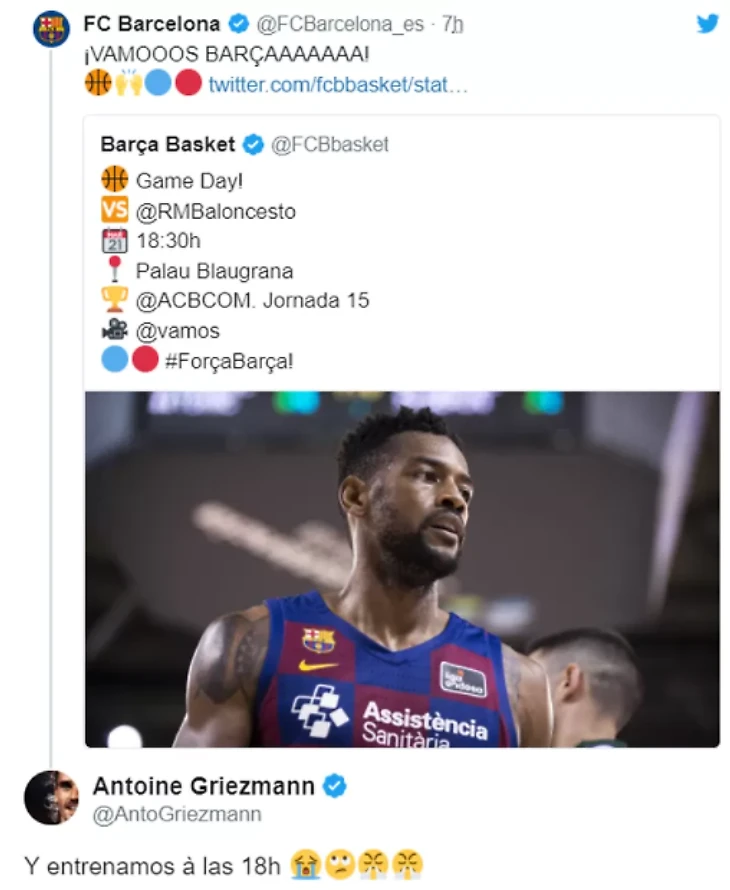Click the Twitter bird logo icon
This screenshot has width=730, height=890.
pyautogui.click(x=707, y=23)
